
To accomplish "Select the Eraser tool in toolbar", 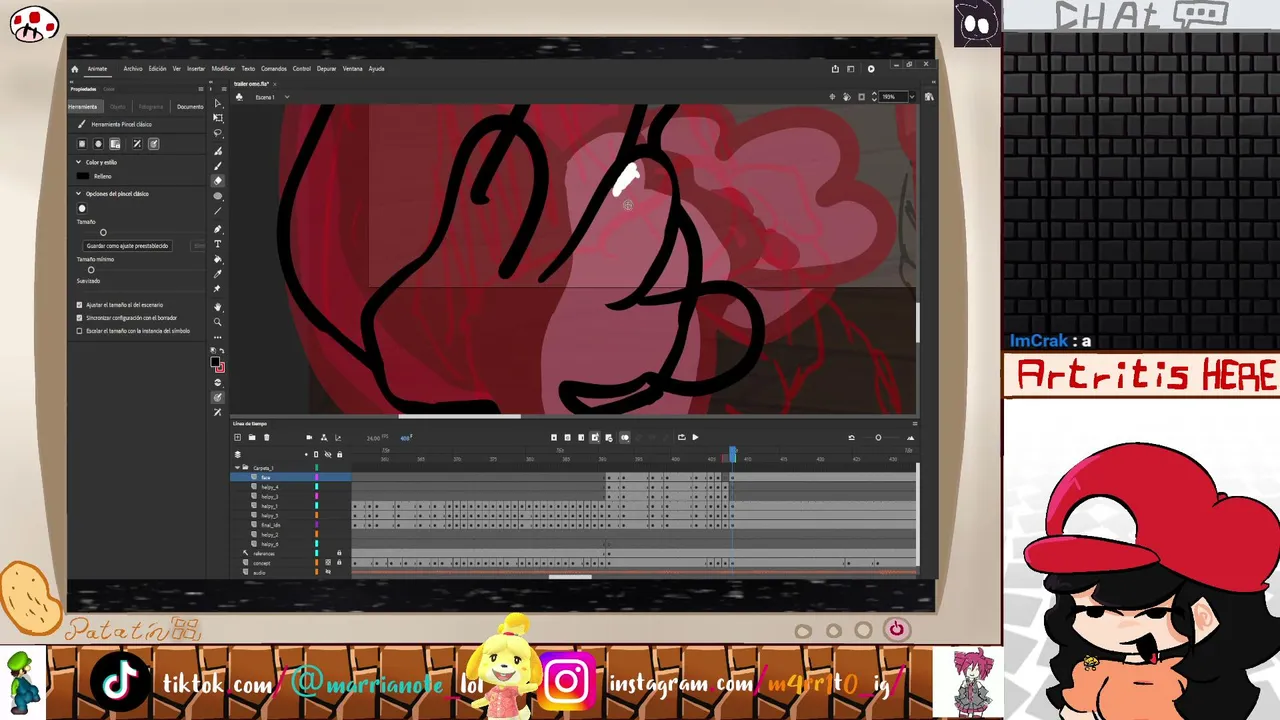I will point(218,181).
